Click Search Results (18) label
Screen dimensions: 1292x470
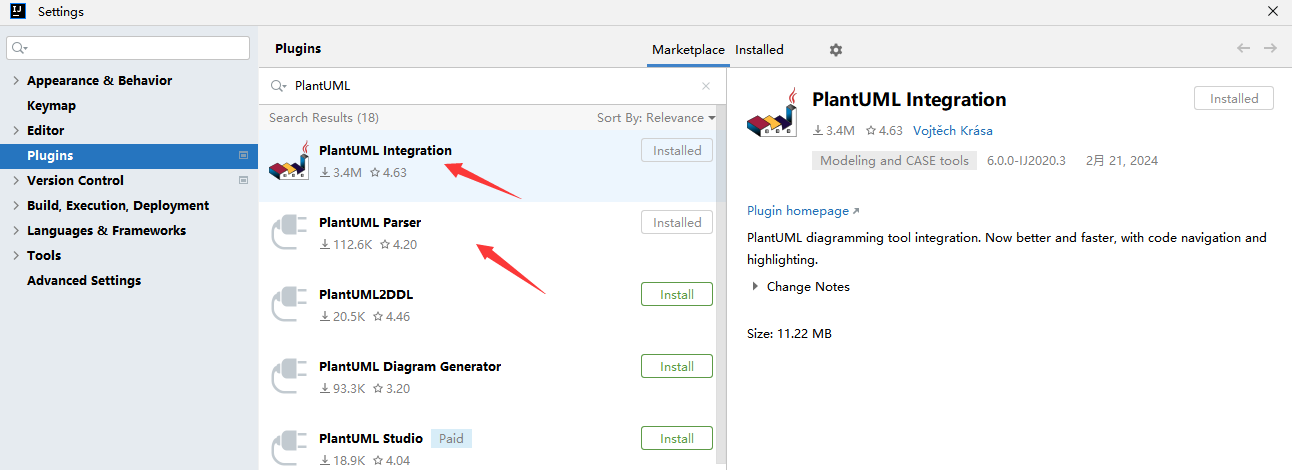pos(324,117)
